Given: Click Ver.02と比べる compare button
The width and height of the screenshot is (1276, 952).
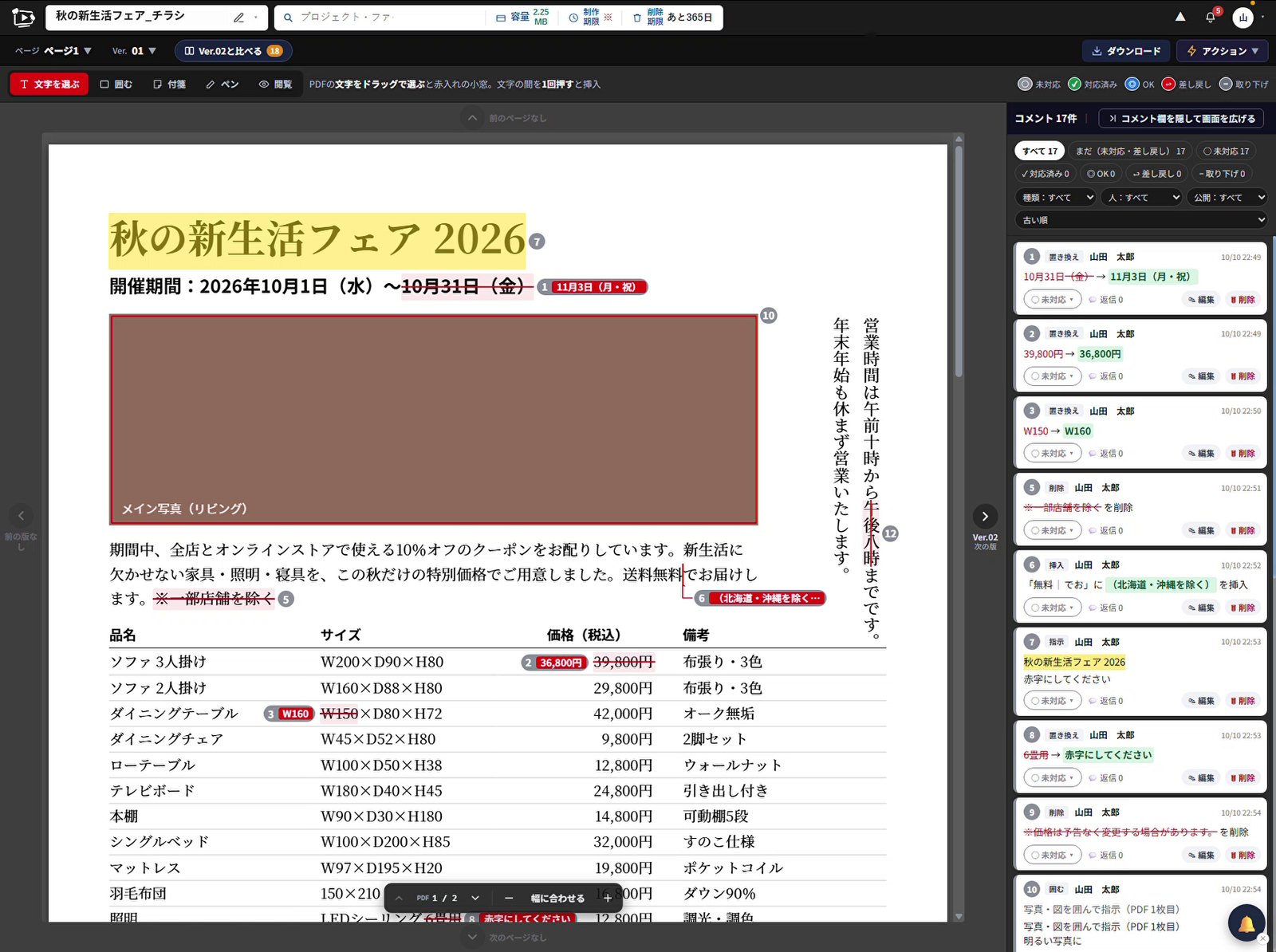Looking at the screenshot, I should click(x=233, y=51).
